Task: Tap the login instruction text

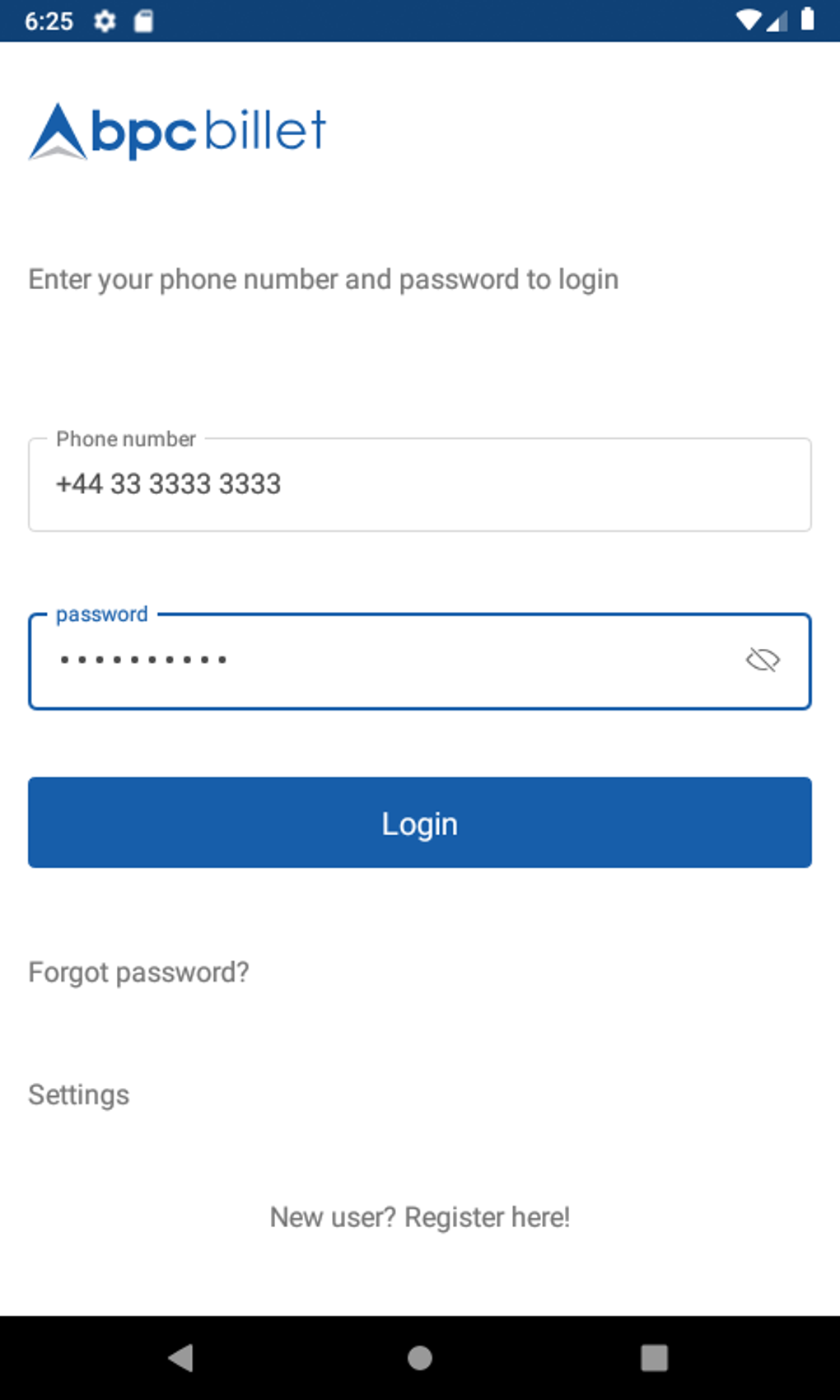Action: coord(324,279)
